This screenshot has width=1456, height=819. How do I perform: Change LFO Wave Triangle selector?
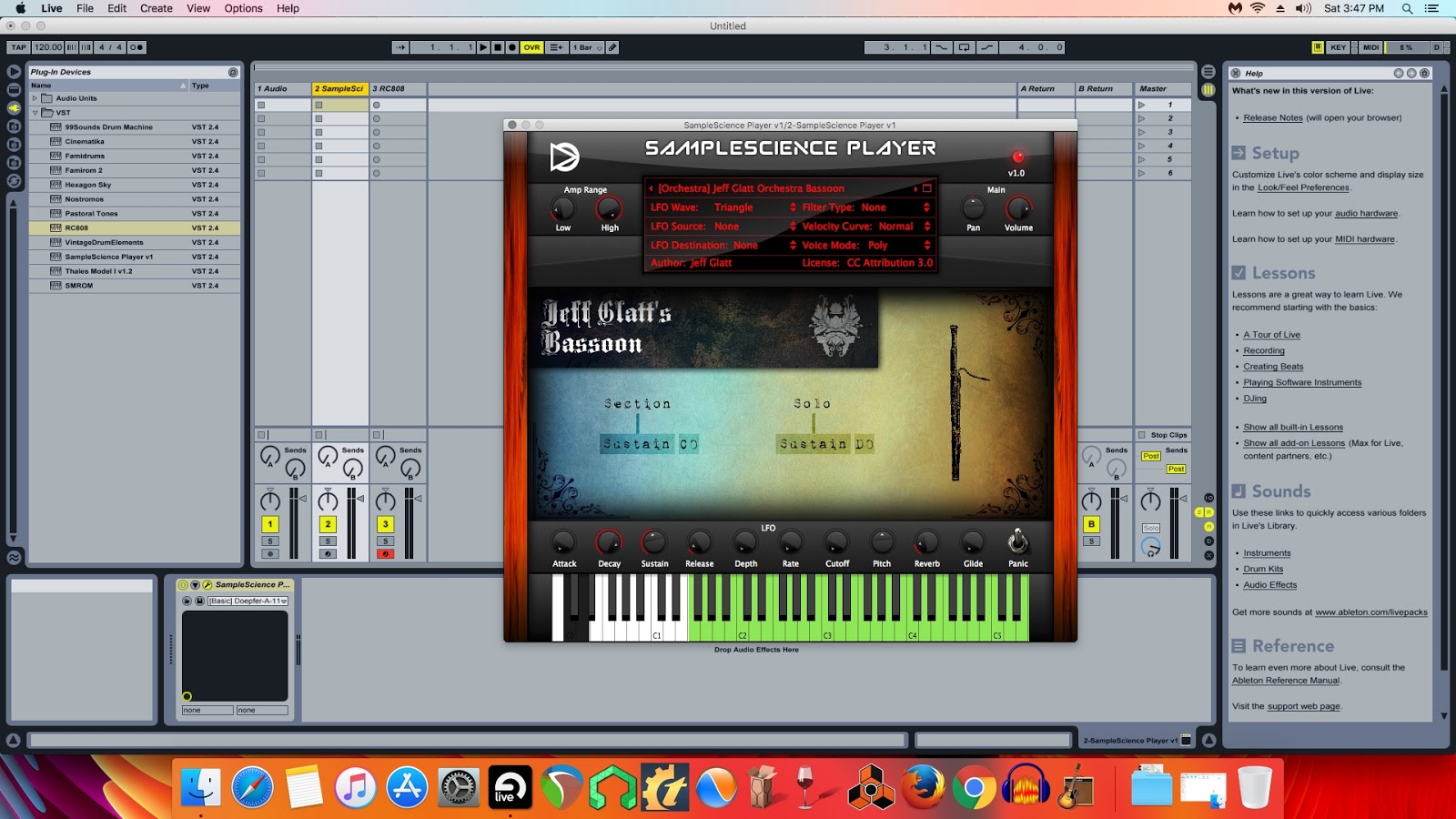(723, 207)
